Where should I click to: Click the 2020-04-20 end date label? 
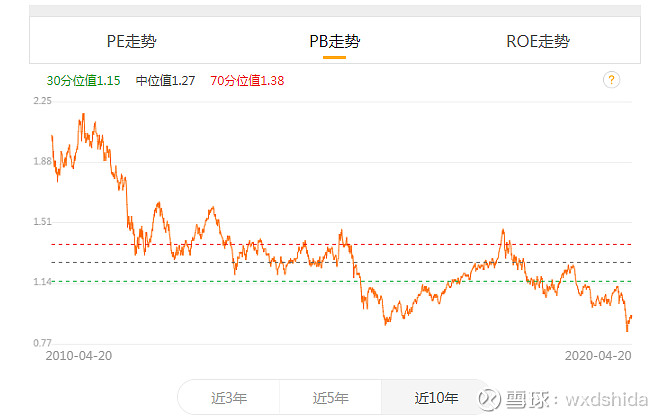click(x=598, y=356)
